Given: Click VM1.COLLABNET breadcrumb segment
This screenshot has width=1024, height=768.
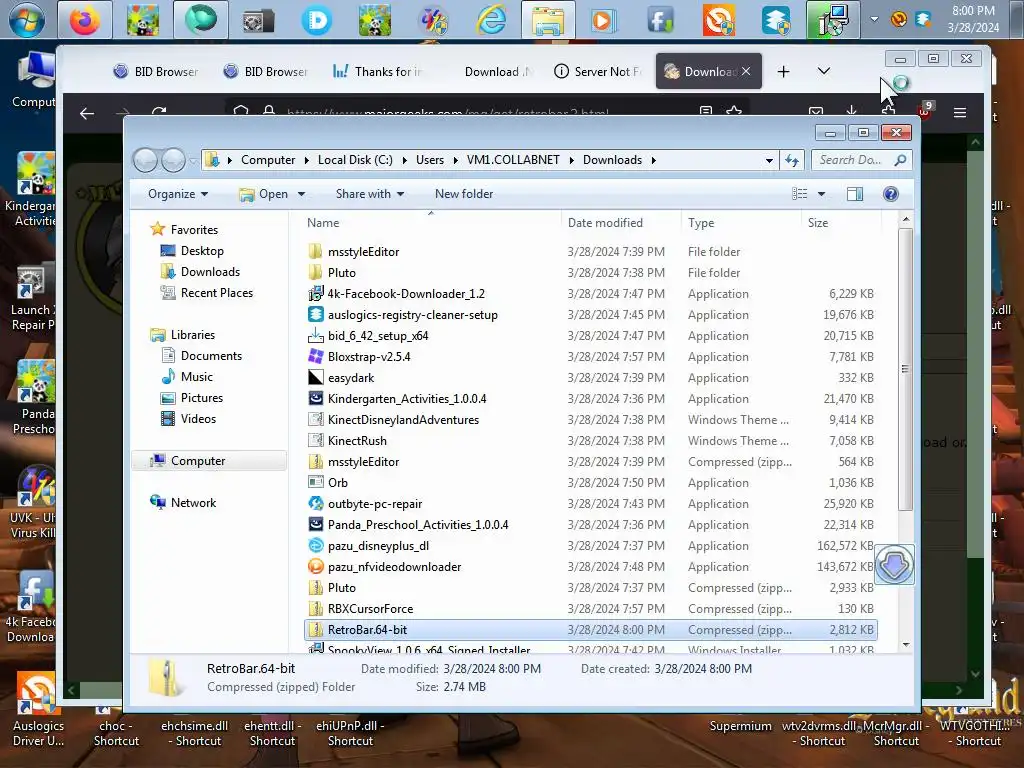Looking at the screenshot, I should pyautogui.click(x=513, y=160).
